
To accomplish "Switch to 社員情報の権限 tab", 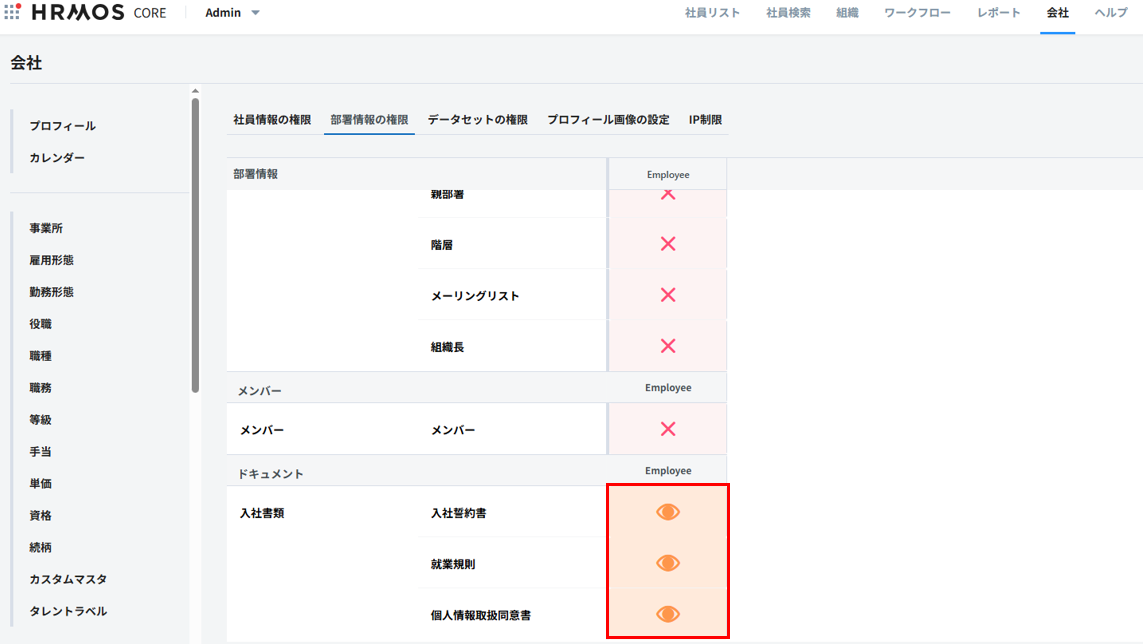I will [272, 120].
